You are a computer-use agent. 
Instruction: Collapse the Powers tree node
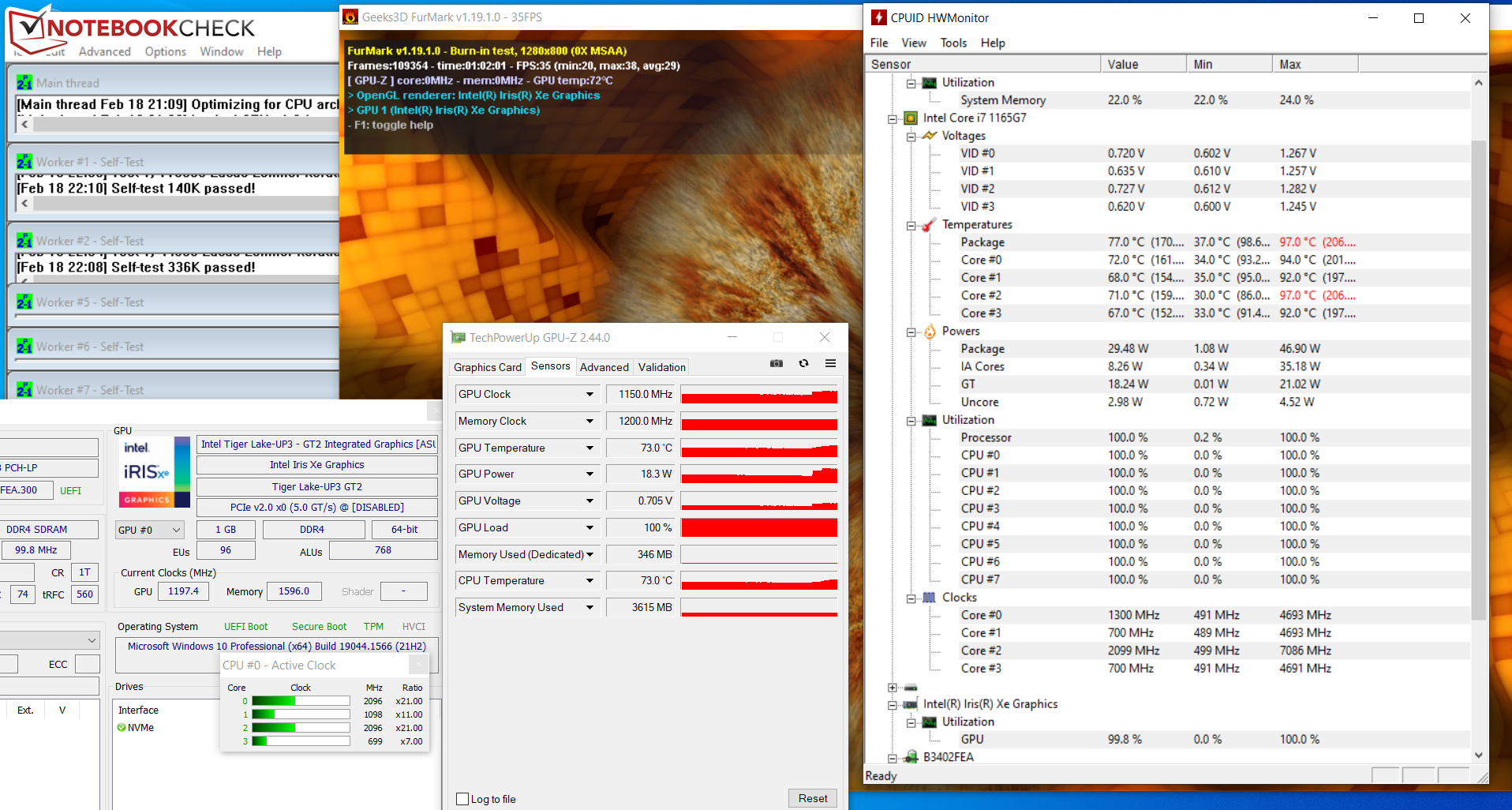click(911, 332)
